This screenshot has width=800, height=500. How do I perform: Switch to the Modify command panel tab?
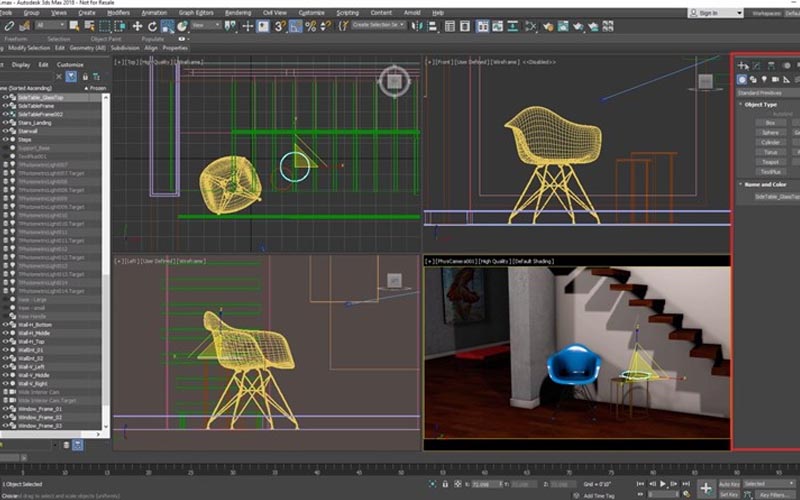pyautogui.click(x=757, y=65)
